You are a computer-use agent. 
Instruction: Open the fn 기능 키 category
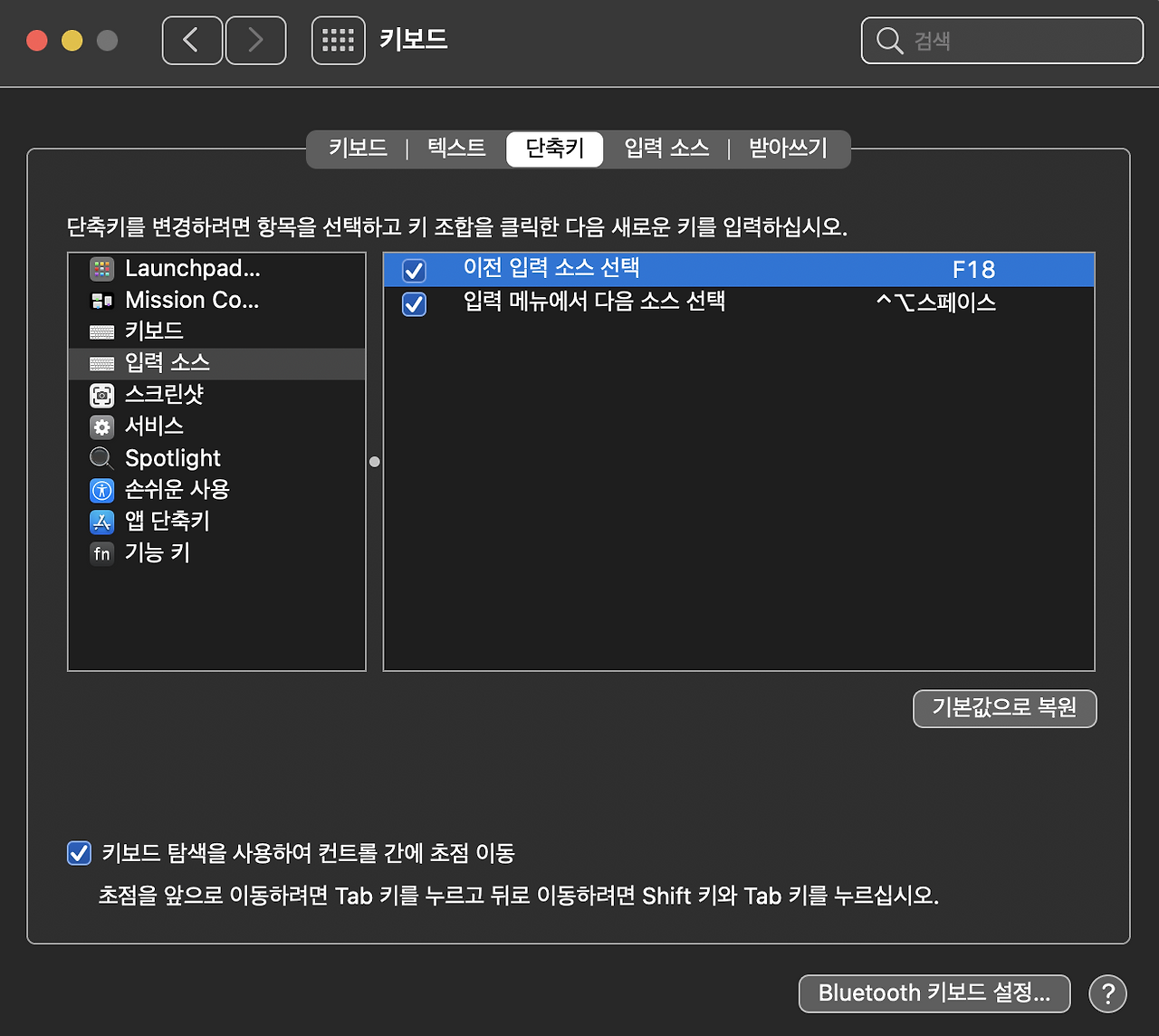pos(102,553)
